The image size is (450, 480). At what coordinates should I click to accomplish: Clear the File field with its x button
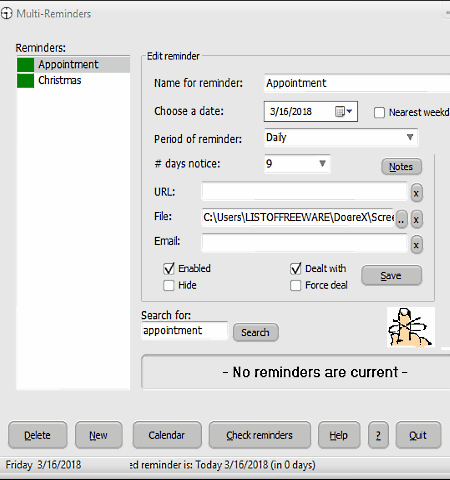point(416,219)
